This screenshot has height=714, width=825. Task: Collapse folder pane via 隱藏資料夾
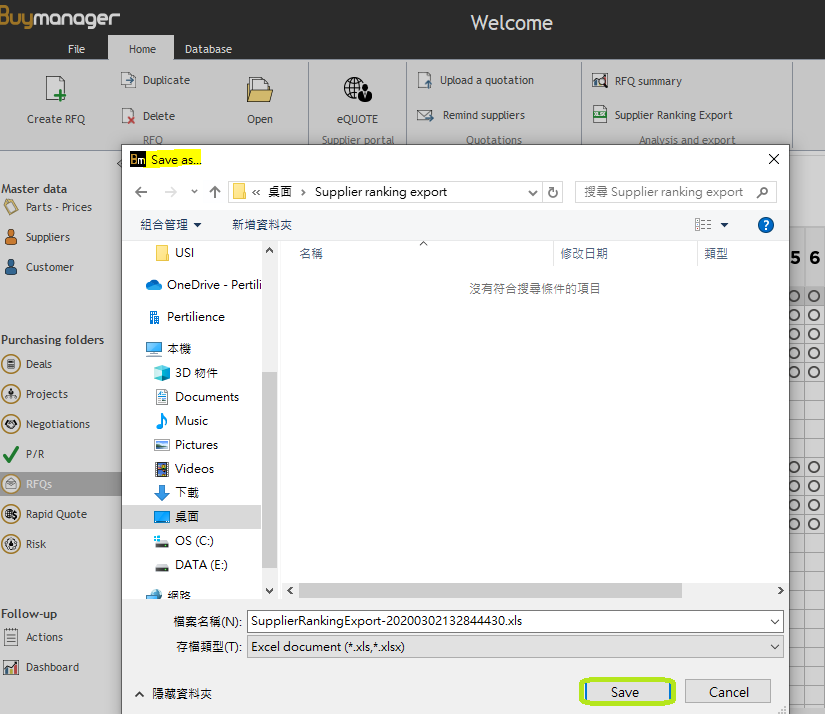click(172, 693)
